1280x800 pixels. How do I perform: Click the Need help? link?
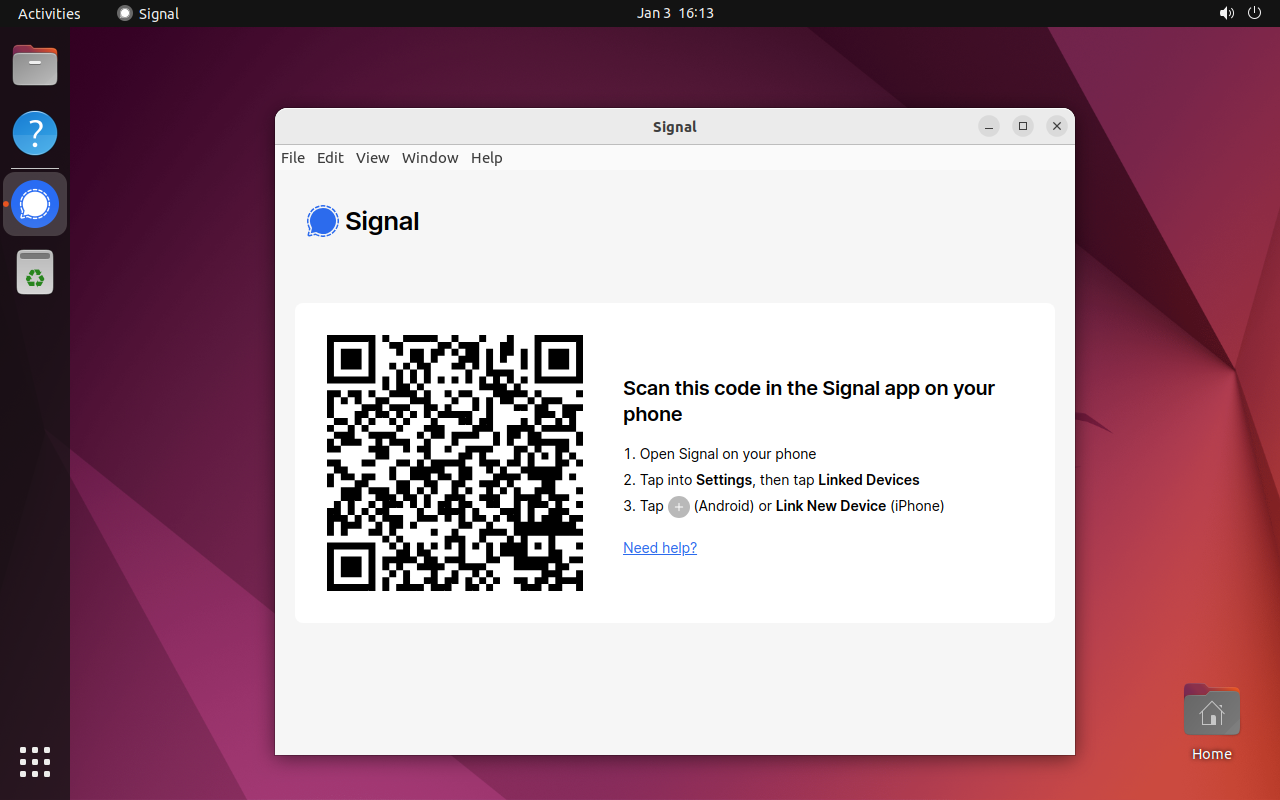coord(660,548)
